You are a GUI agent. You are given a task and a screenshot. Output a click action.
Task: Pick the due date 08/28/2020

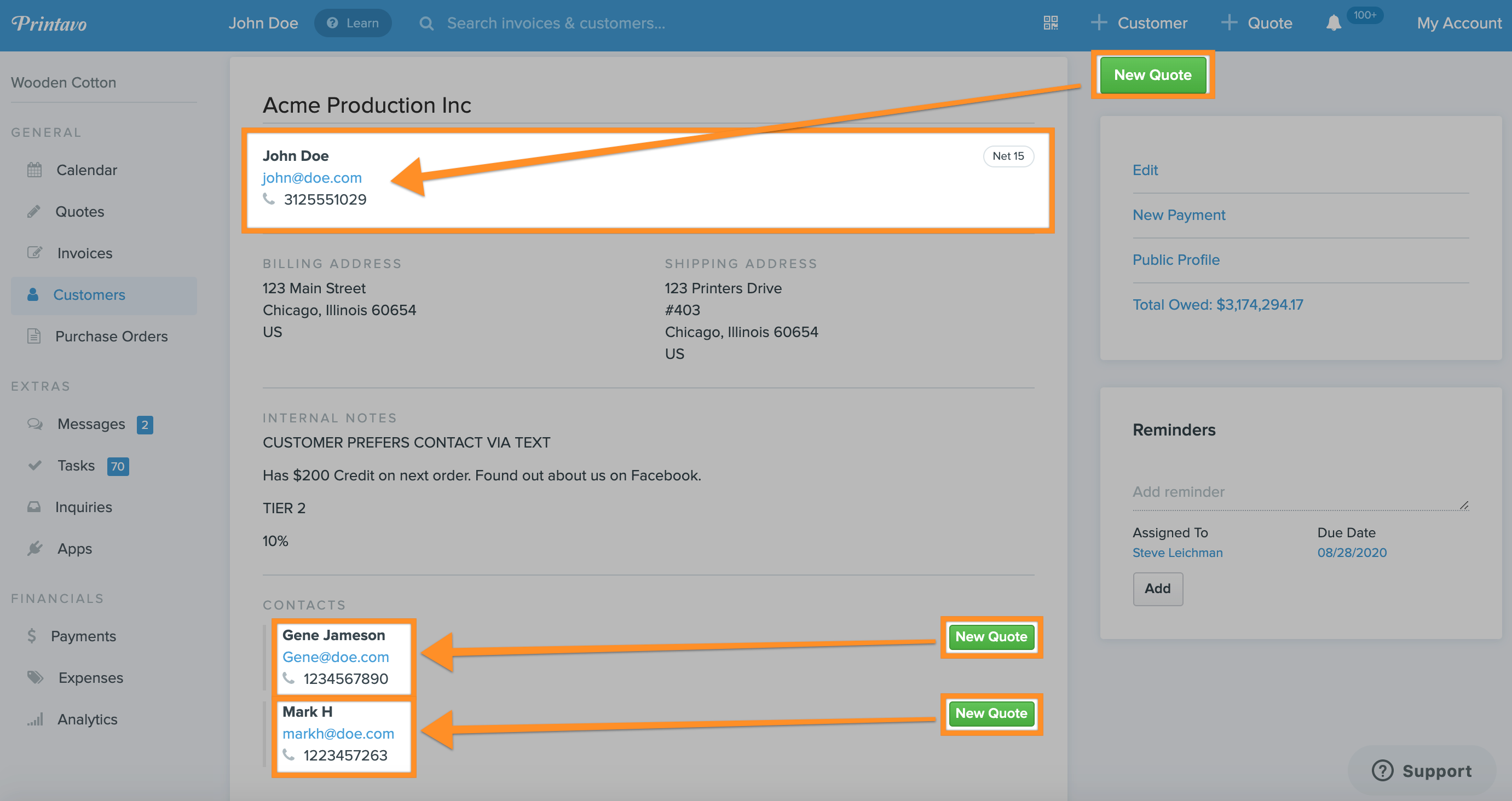click(1352, 553)
